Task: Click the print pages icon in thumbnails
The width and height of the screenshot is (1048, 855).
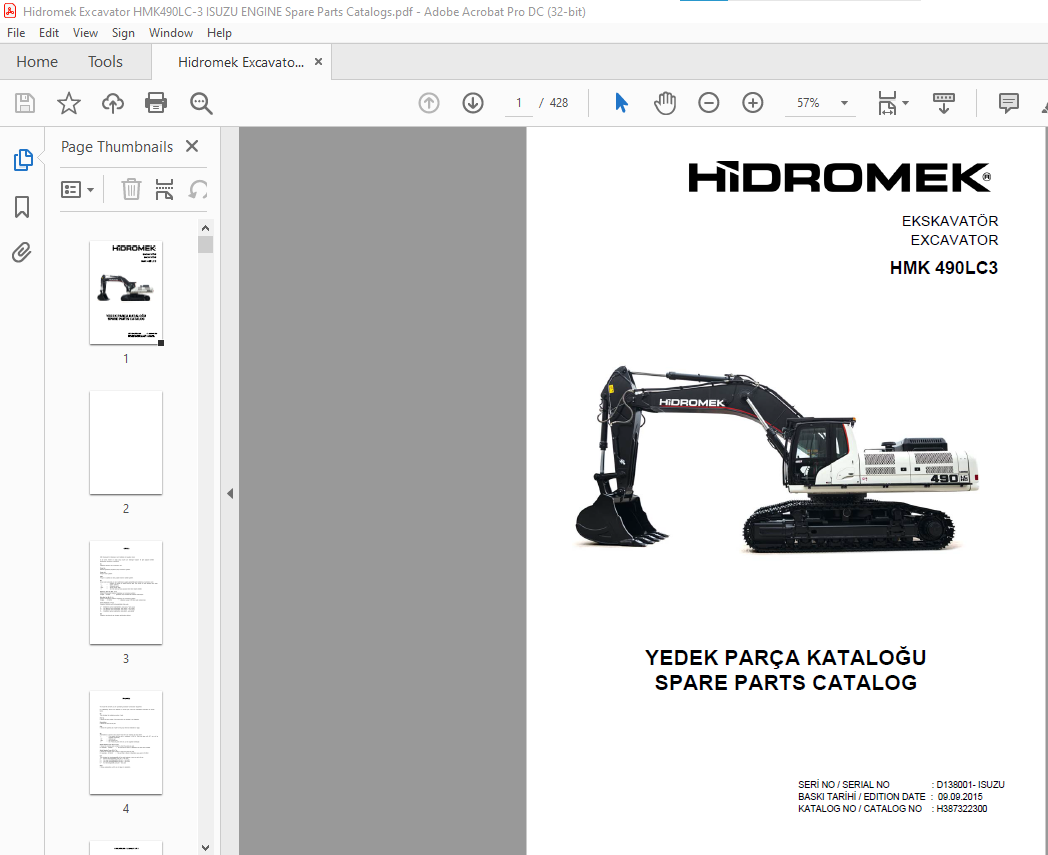Action: [164, 189]
